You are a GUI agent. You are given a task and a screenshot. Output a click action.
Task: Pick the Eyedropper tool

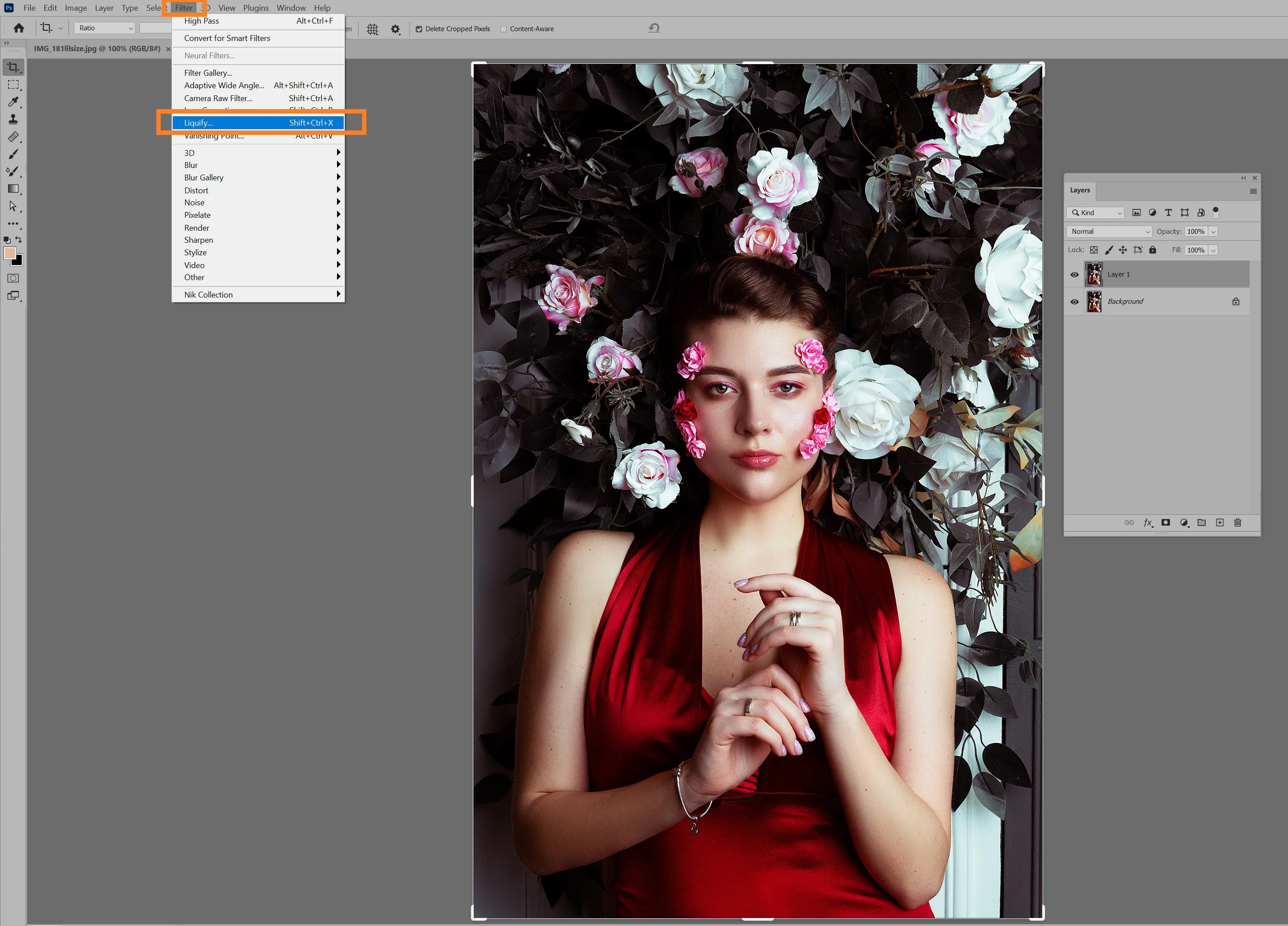coord(13,102)
